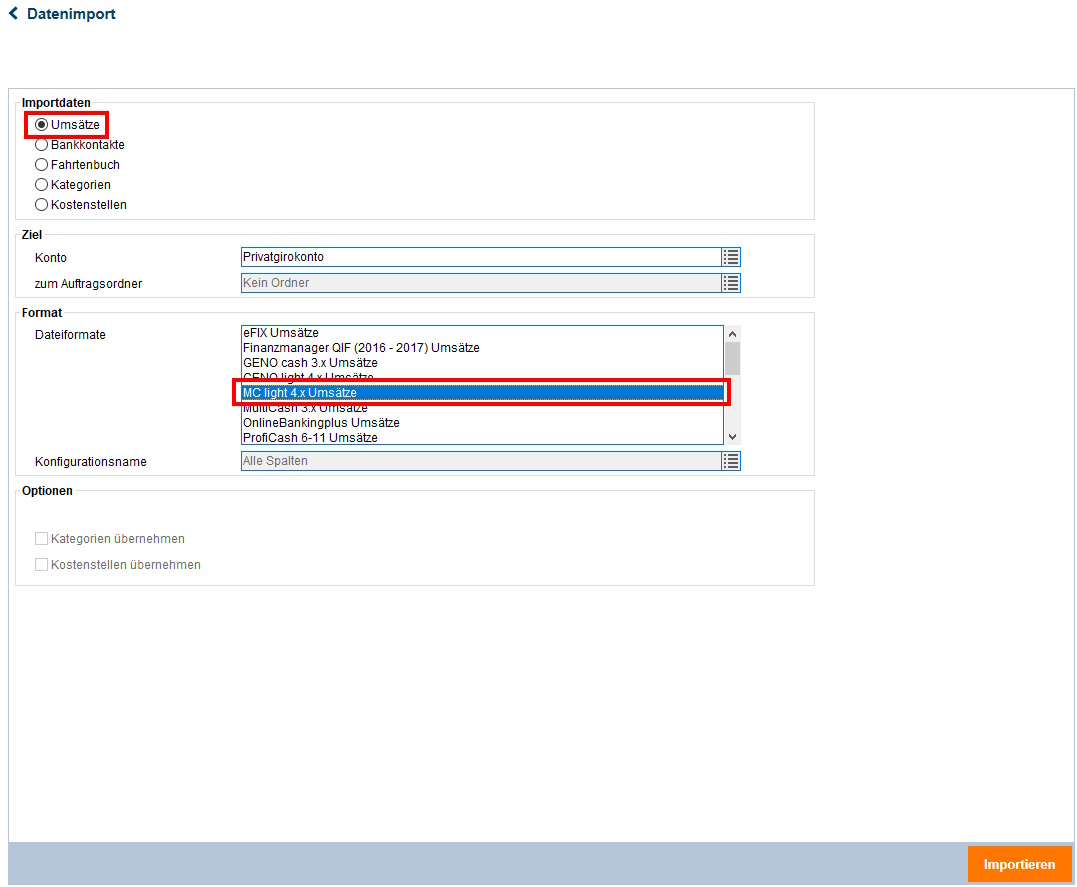Select Kategorien as import data
The width and height of the screenshot is (1077, 887).
pos(41,185)
